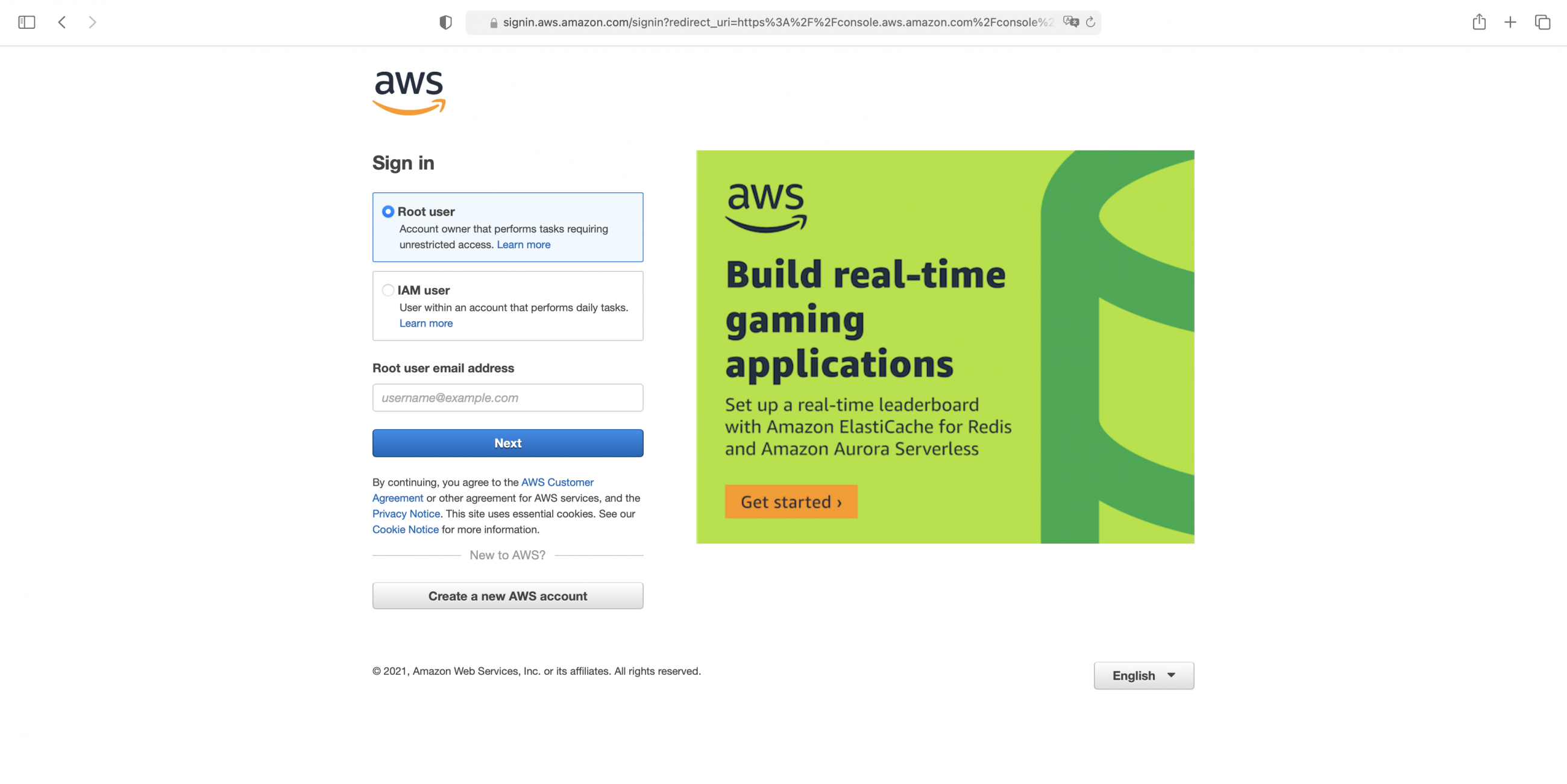Screen dimensions: 1567x784
Task: Click the AWS logo above Sign in
Action: pos(408,92)
